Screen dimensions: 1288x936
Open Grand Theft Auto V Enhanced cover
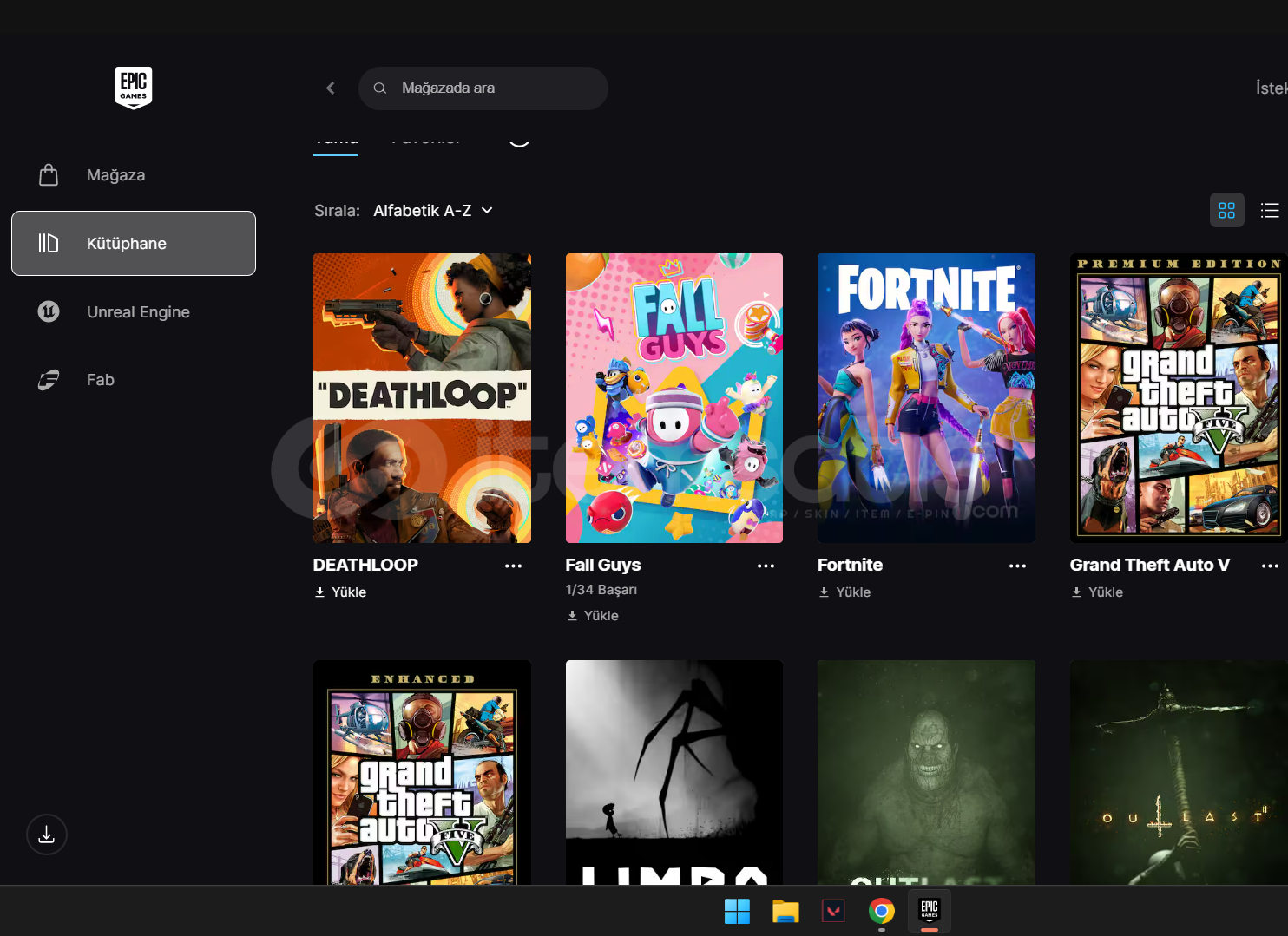tap(422, 772)
